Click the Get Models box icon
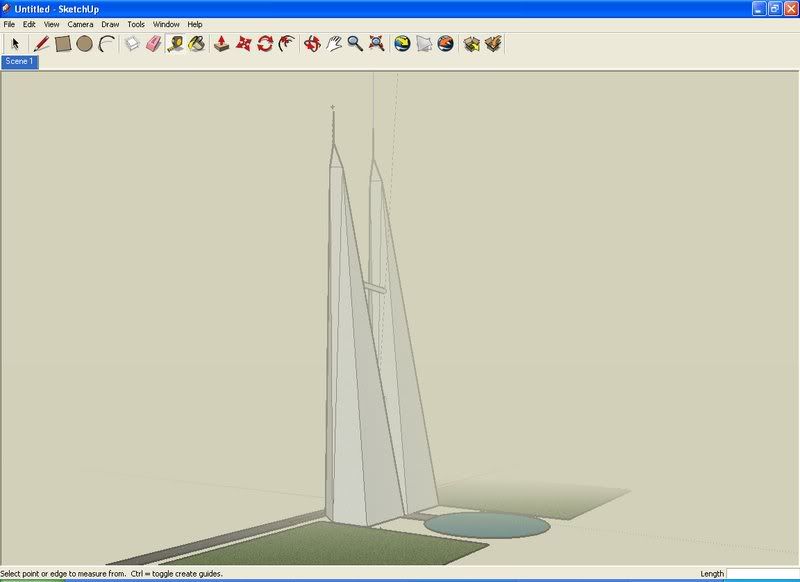800x582 pixels. pos(471,44)
